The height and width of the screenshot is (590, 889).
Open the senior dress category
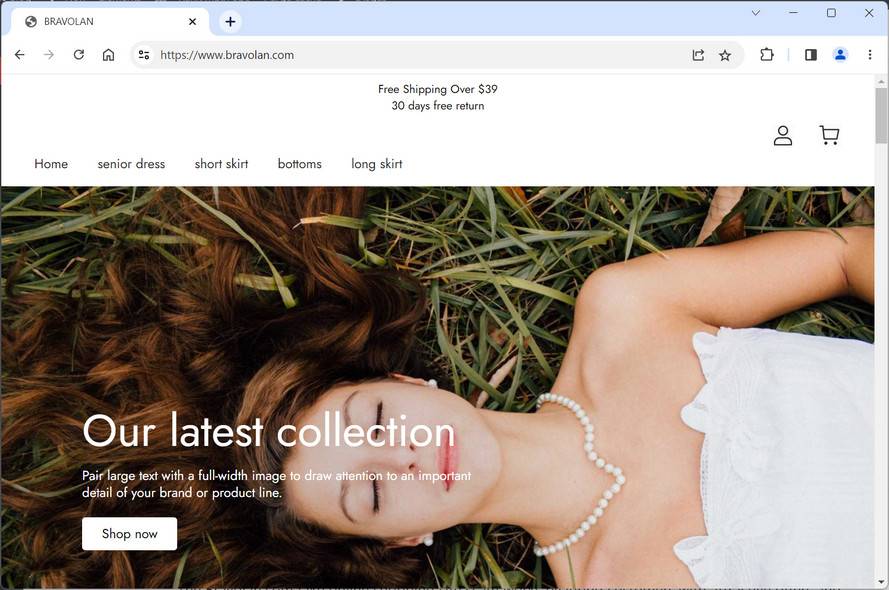tap(131, 164)
